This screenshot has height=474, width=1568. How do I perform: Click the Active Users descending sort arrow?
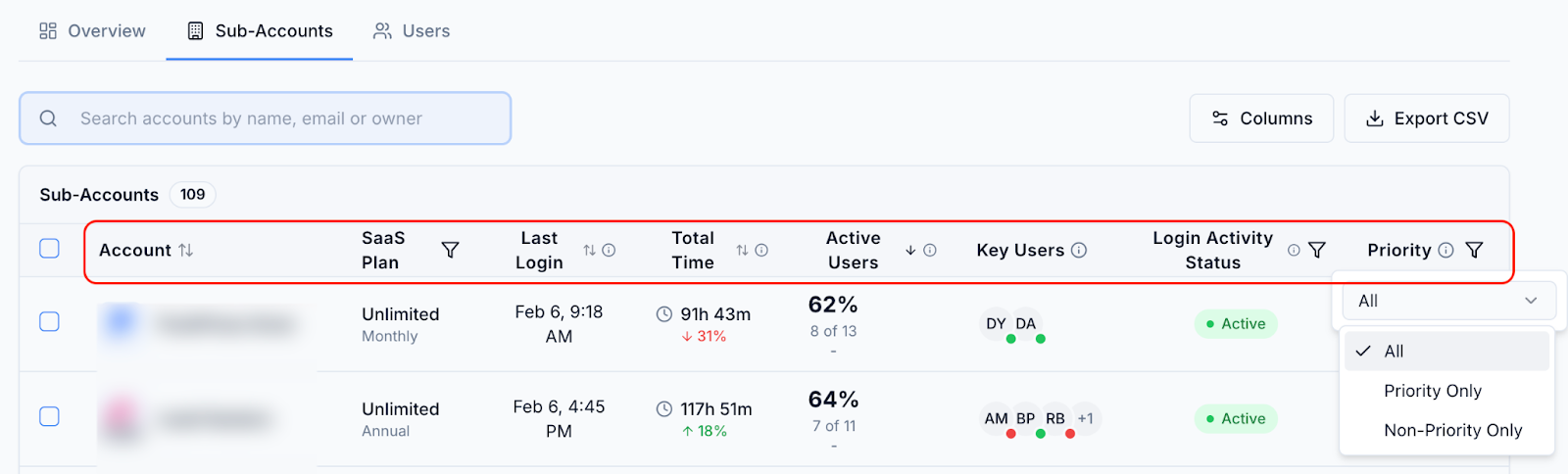click(910, 251)
